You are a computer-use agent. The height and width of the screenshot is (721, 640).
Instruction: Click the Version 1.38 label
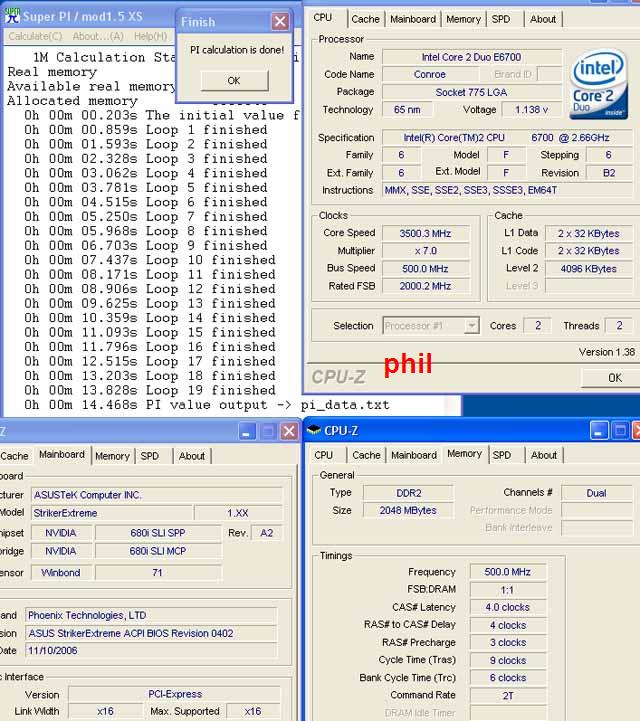[x=607, y=352]
